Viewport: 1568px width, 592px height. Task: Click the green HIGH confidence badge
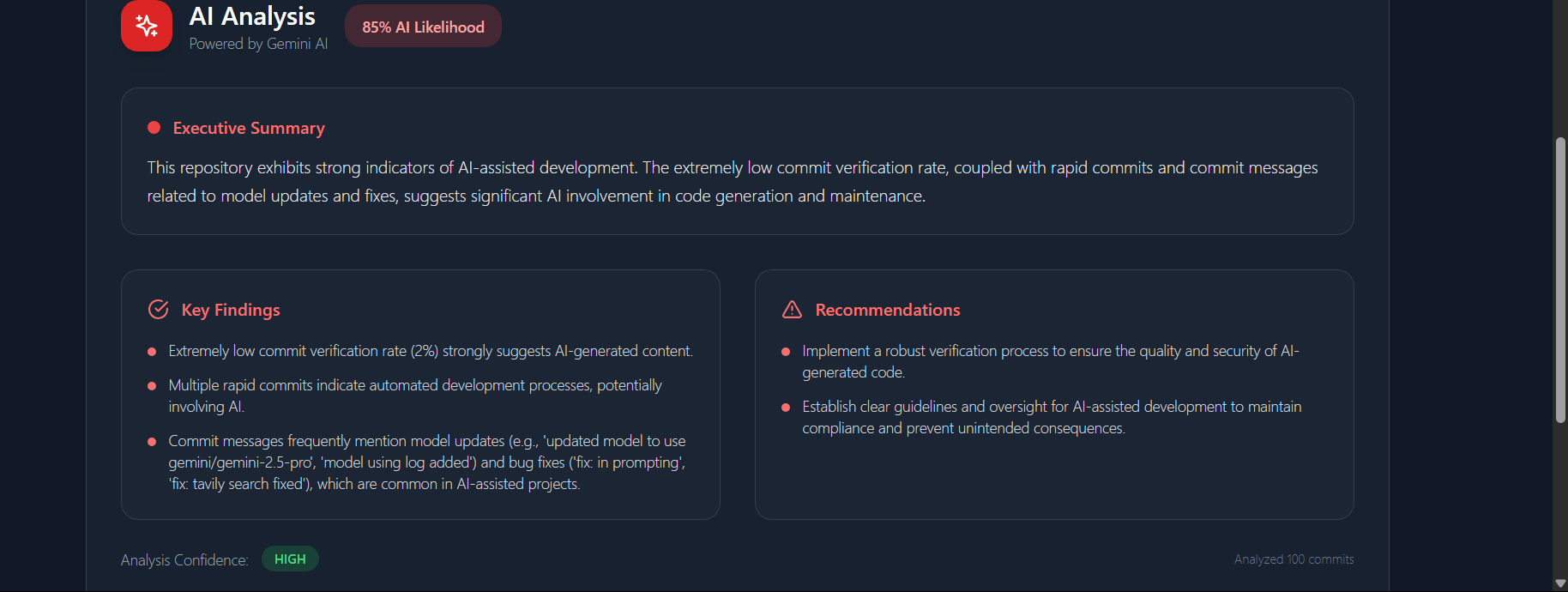(x=290, y=559)
